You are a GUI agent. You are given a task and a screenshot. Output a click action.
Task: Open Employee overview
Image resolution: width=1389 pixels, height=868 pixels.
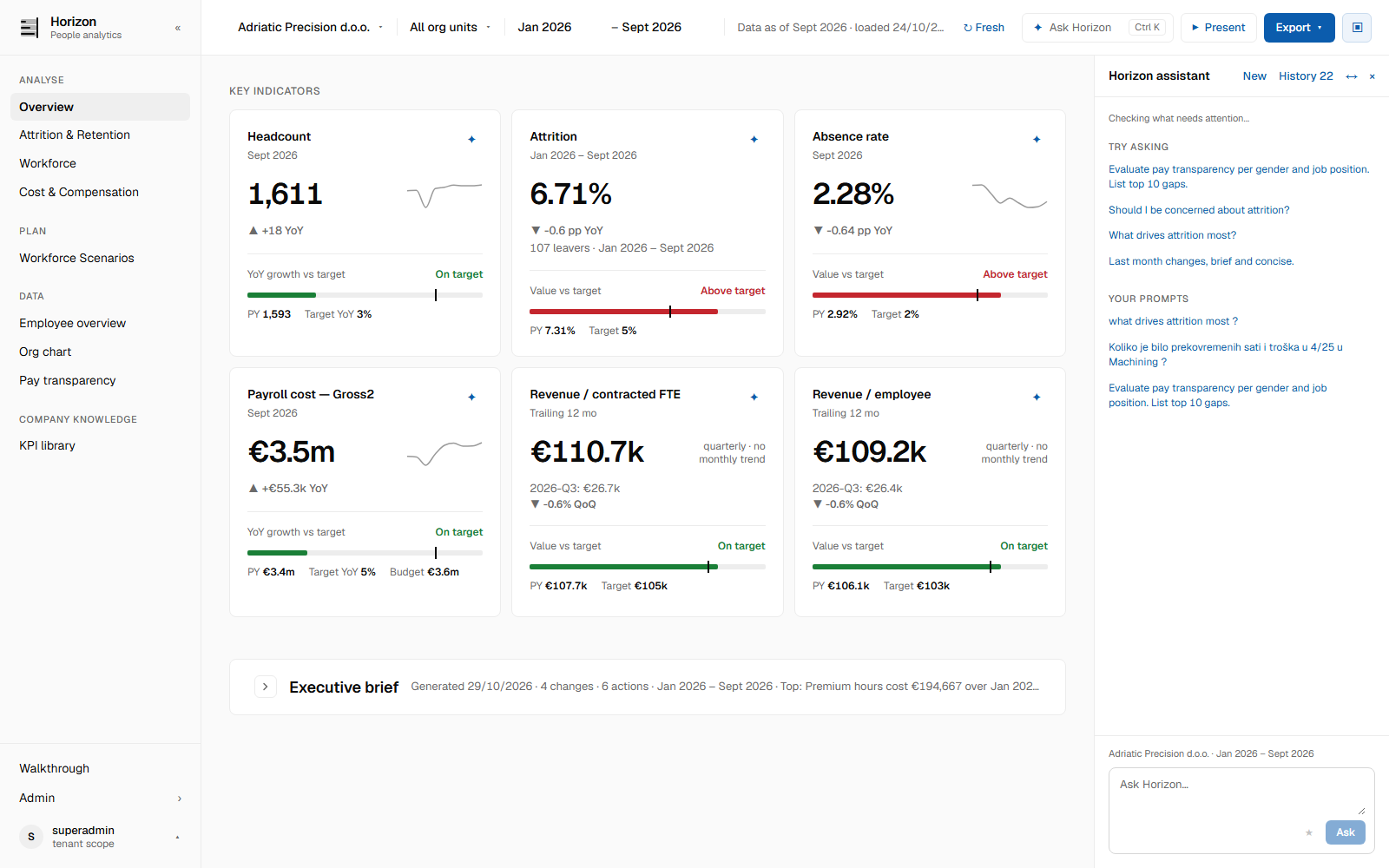[100, 323]
